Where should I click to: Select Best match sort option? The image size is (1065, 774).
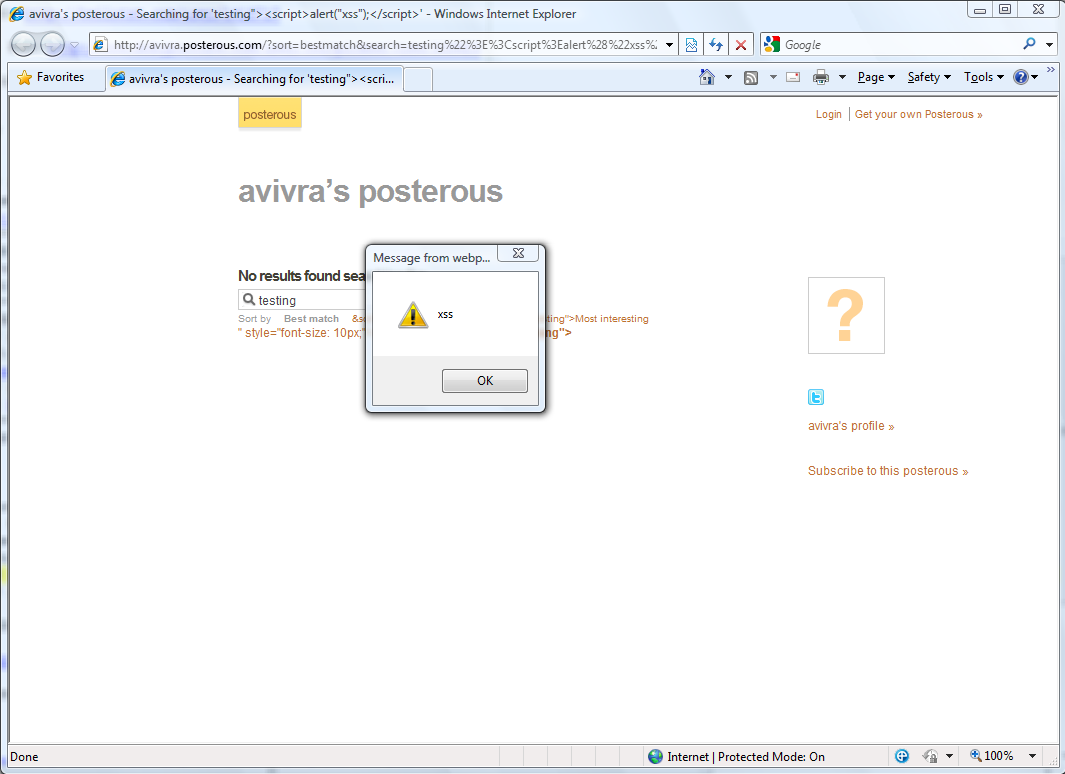(311, 318)
